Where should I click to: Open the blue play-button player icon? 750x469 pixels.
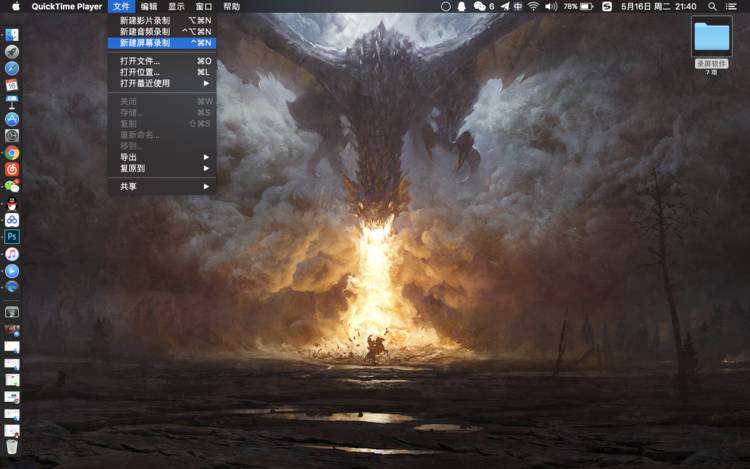pyautogui.click(x=12, y=271)
